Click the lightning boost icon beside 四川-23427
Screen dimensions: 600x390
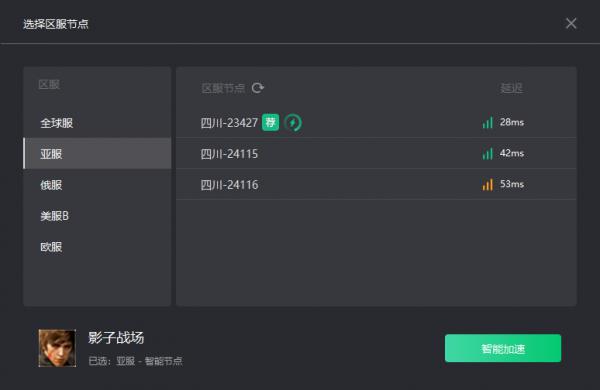[x=293, y=123]
